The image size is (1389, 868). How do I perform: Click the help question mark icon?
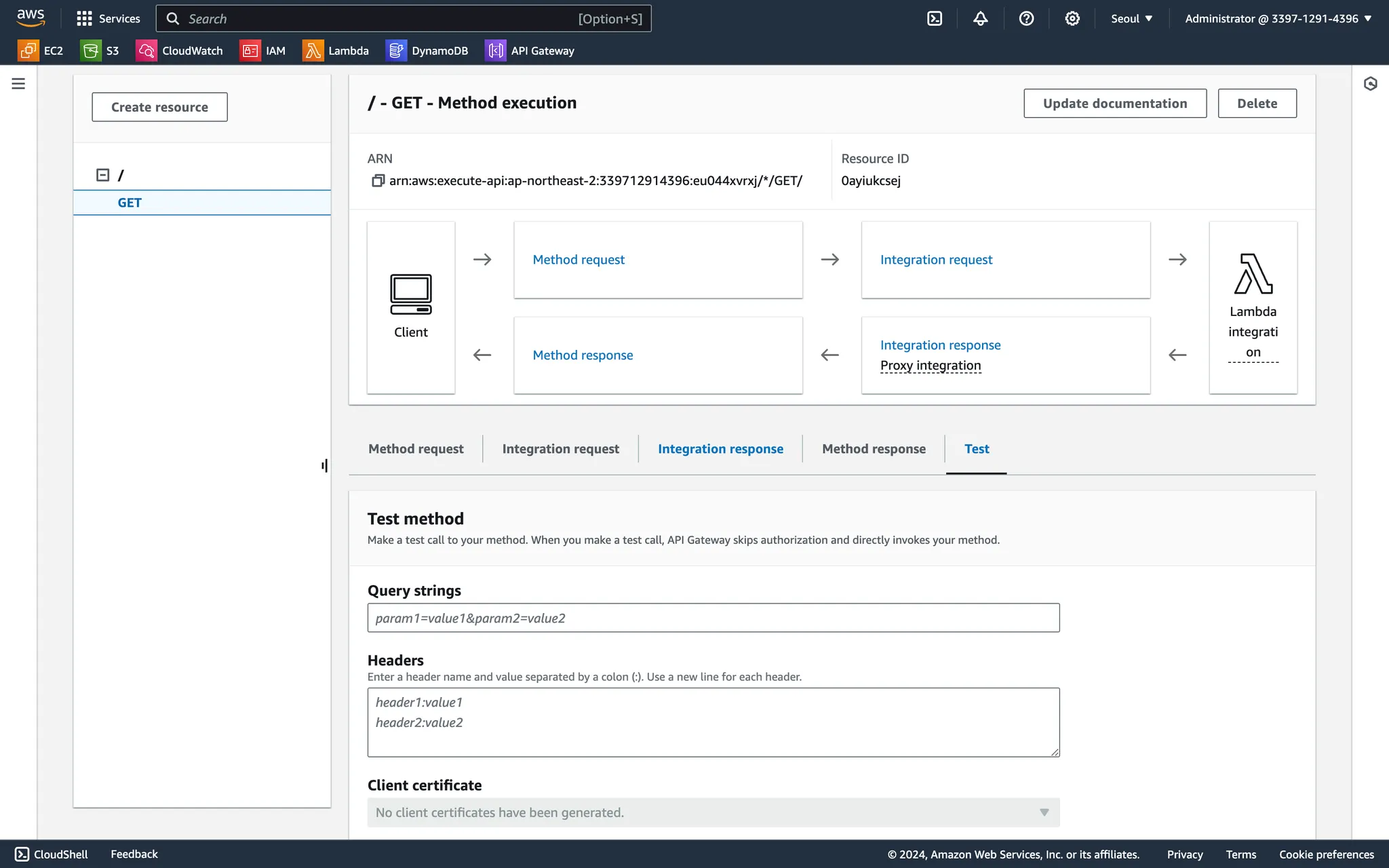pyautogui.click(x=1026, y=18)
